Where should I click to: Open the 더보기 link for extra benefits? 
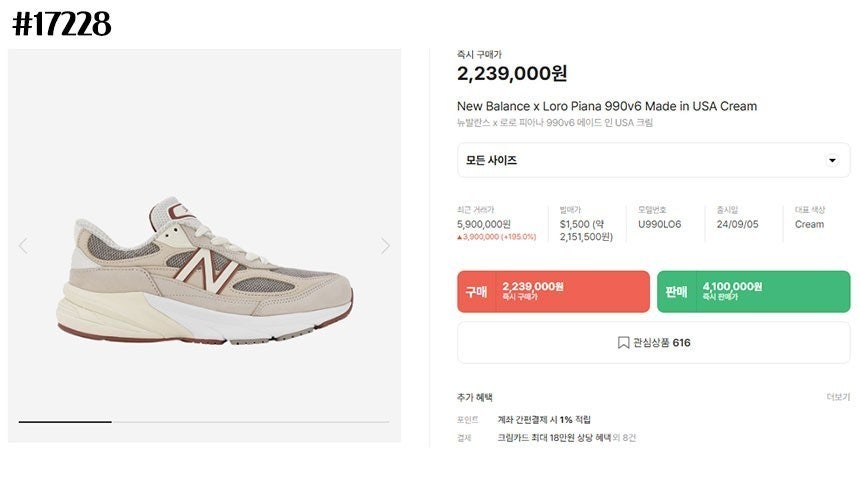(x=838, y=397)
